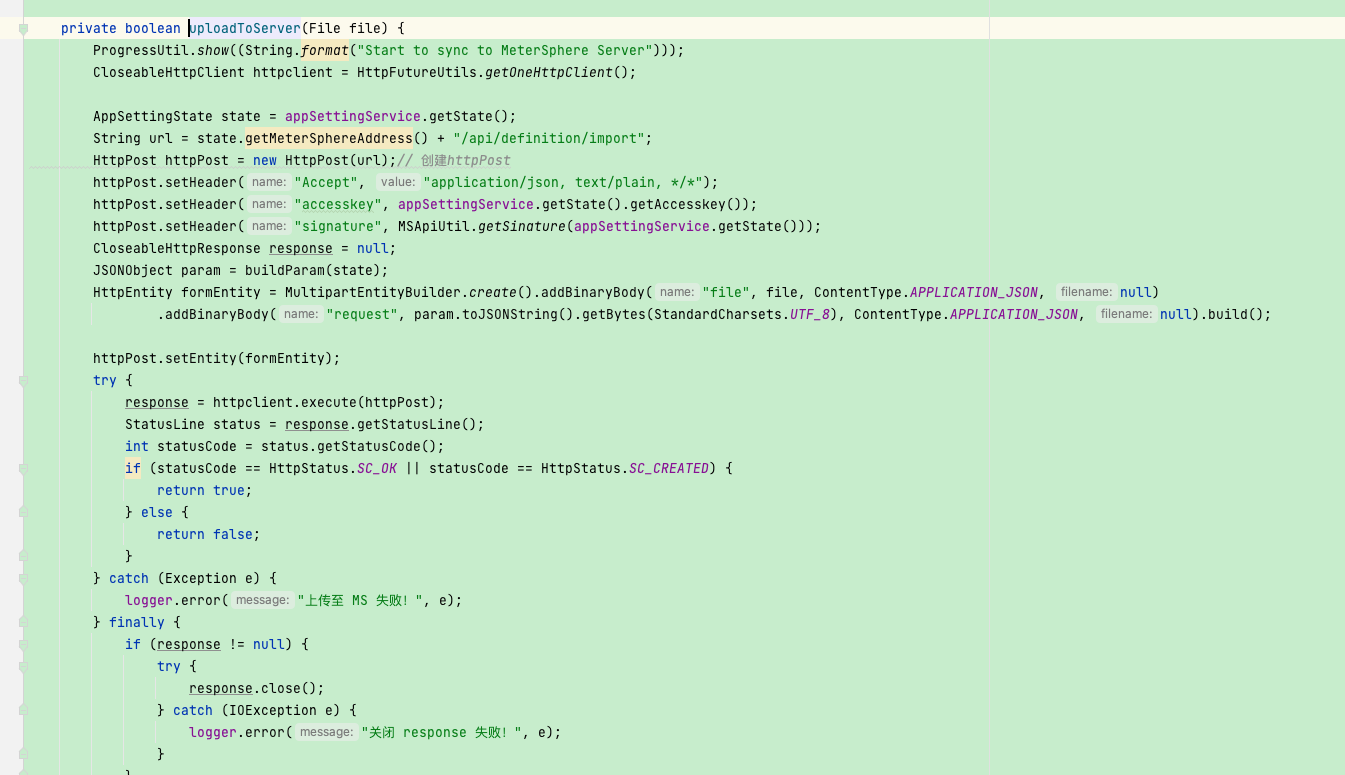Click the value: inlay parameter hint
The image size is (1345, 775).
[x=398, y=182]
